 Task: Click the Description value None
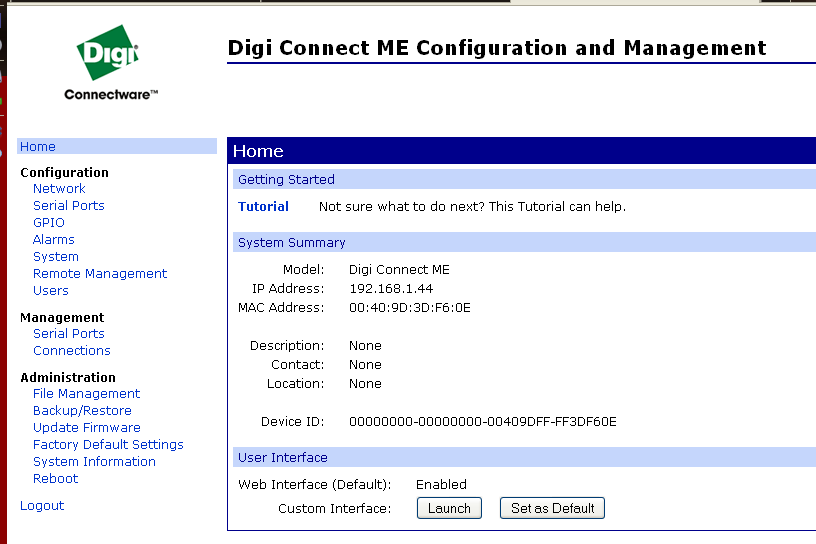pos(365,346)
